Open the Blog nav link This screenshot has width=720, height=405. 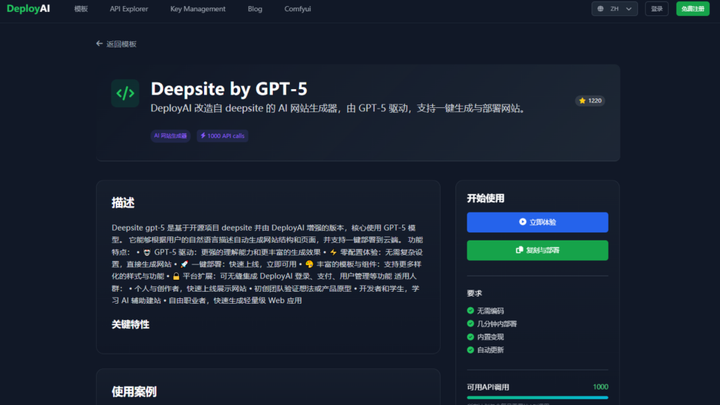click(255, 9)
